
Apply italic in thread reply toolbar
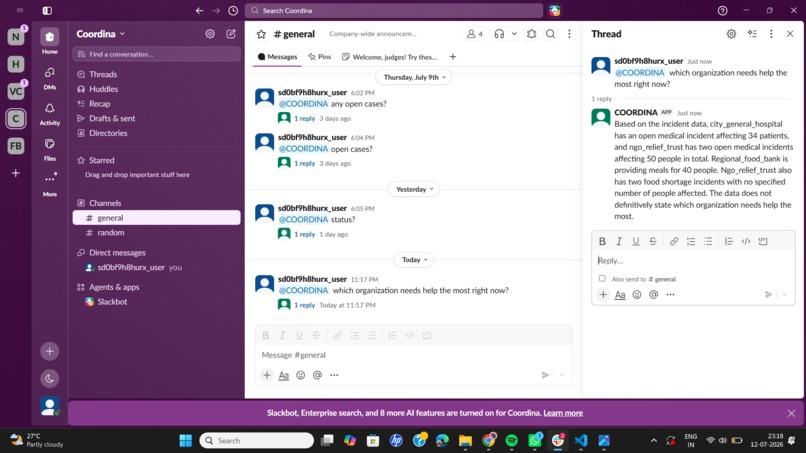click(619, 241)
